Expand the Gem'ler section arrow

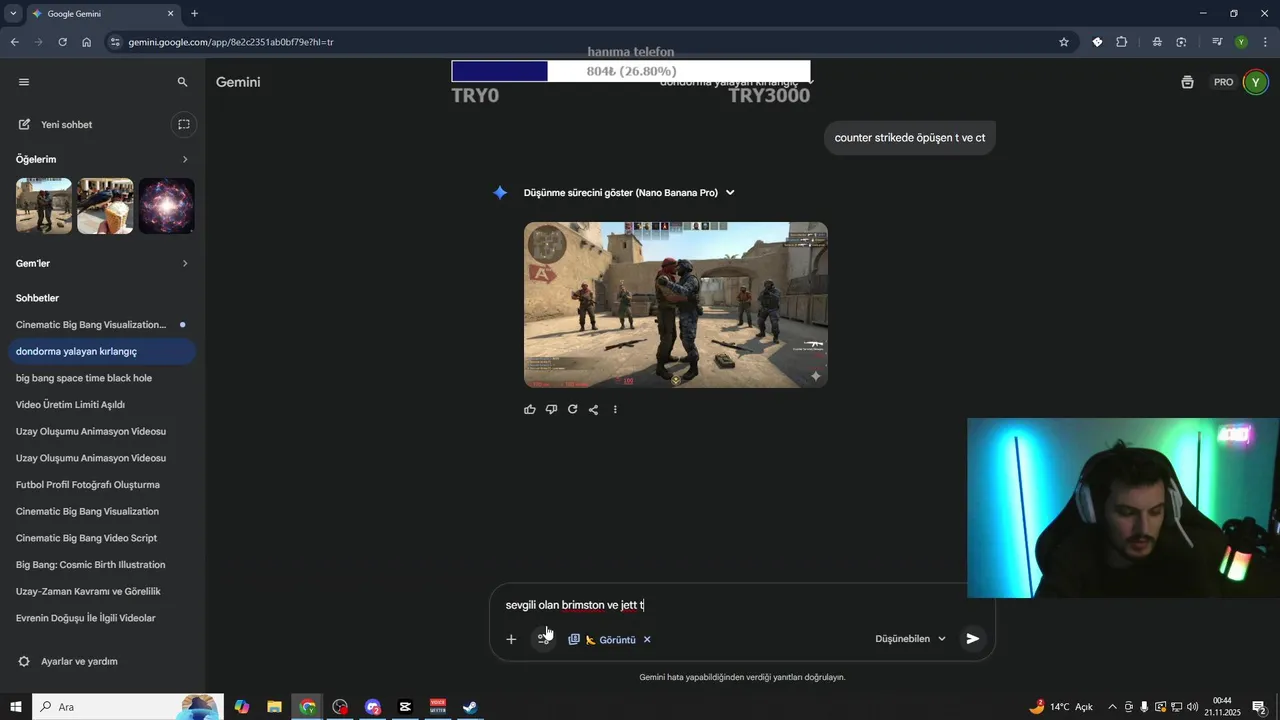pos(185,263)
